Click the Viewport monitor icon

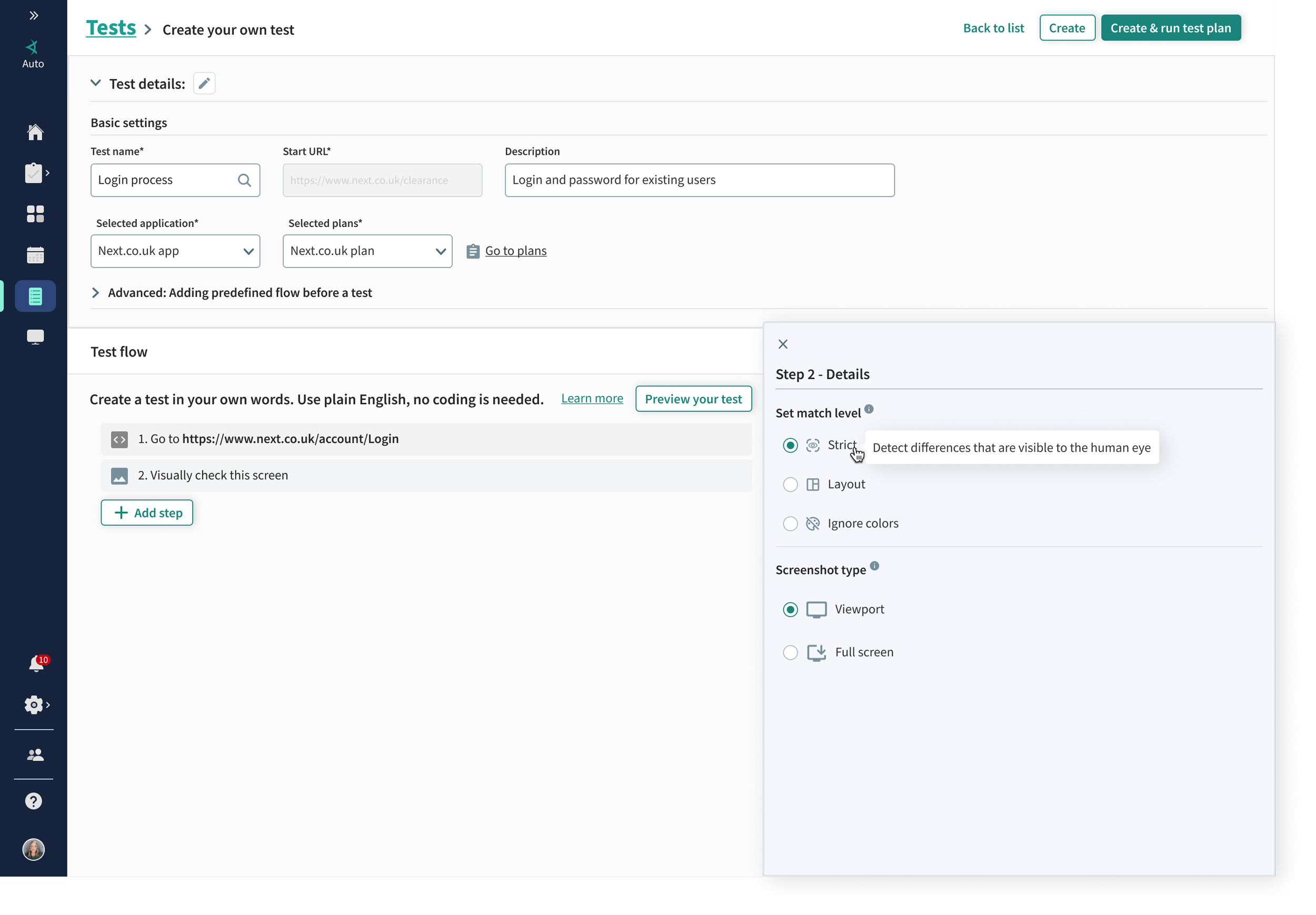coord(816,610)
